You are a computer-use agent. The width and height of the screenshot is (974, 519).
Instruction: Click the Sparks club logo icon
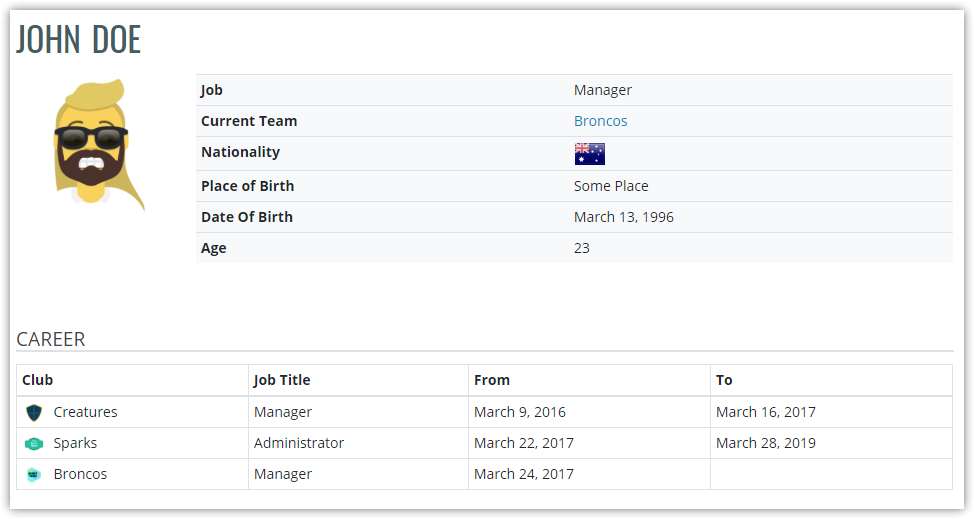(x=34, y=443)
